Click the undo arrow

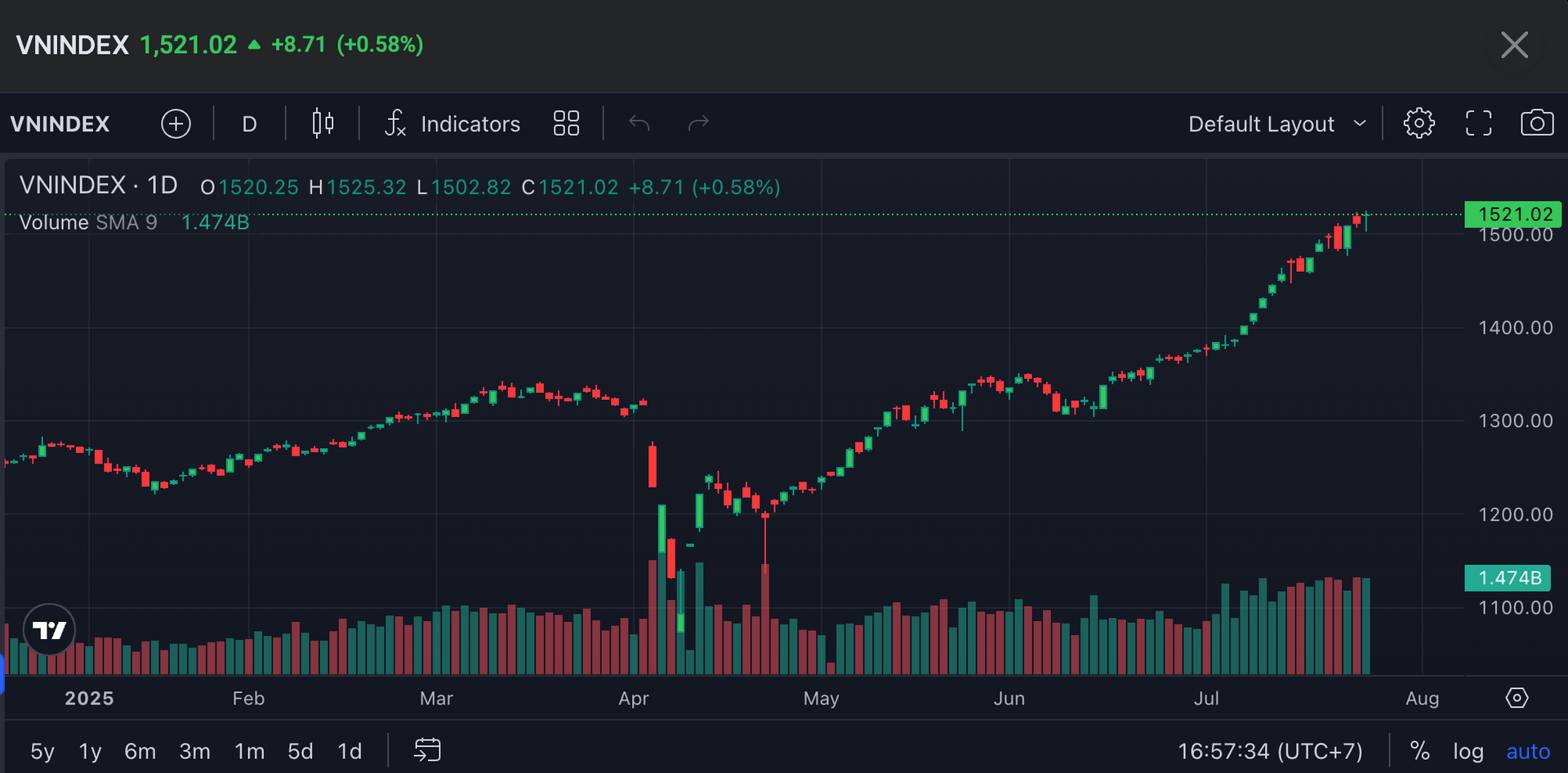point(639,124)
